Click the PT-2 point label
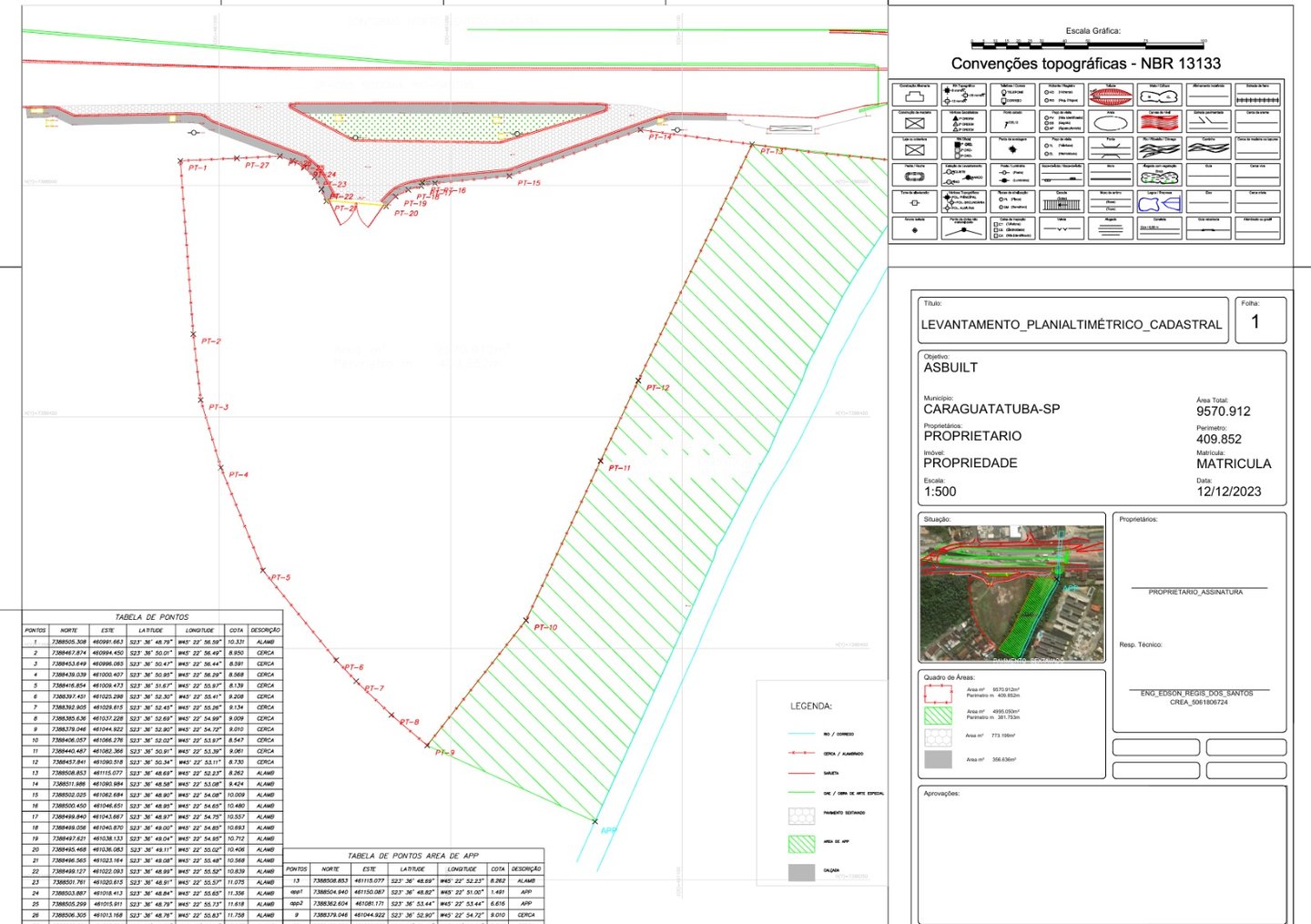The image size is (1311, 924). pyautogui.click(x=211, y=341)
